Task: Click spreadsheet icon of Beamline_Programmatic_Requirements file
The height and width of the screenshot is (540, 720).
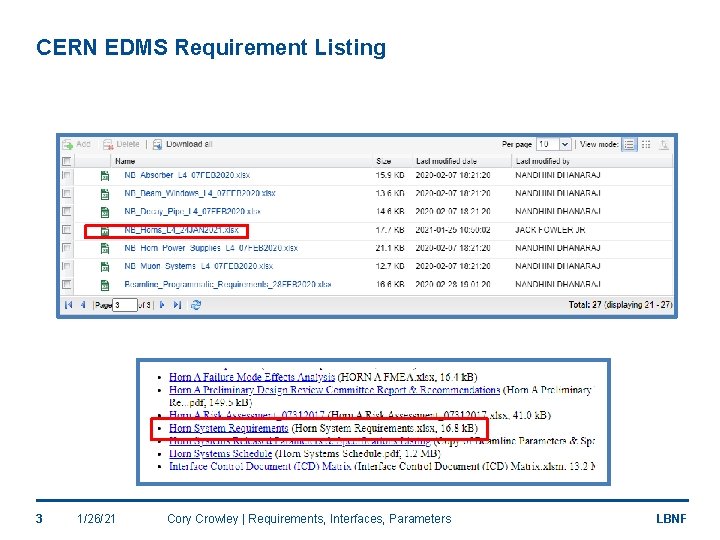Action: click(x=105, y=285)
